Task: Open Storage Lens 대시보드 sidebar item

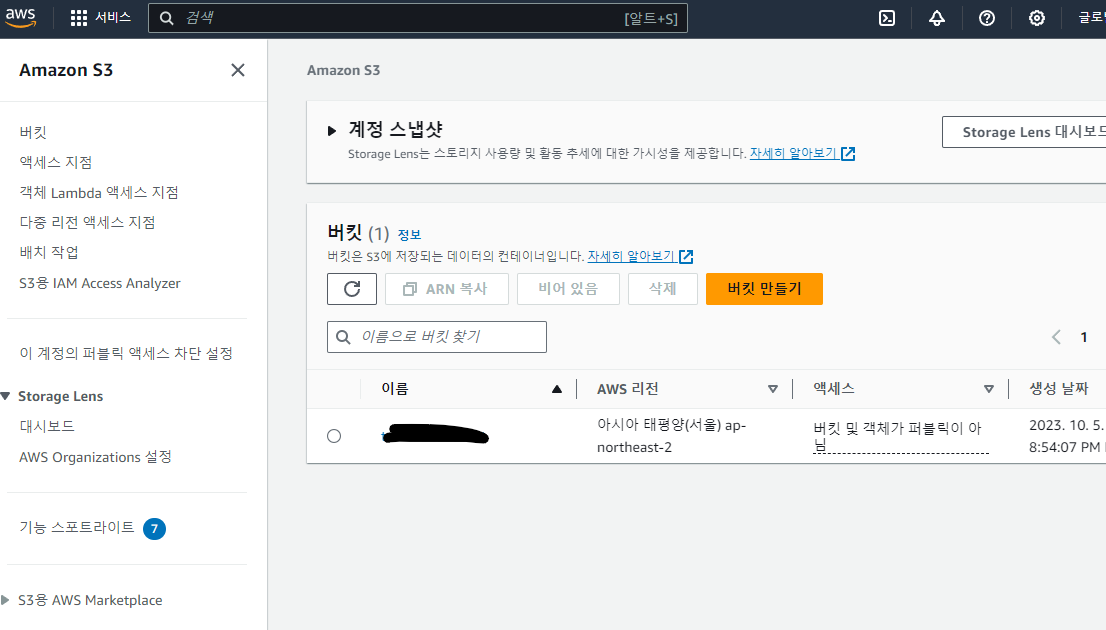Action: pos(47,426)
